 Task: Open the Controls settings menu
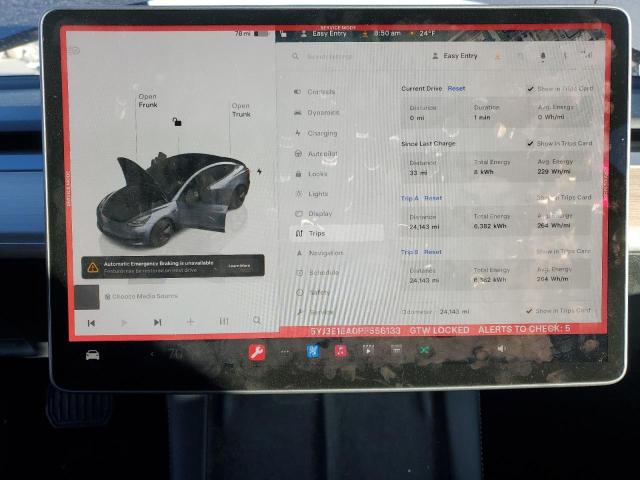315,92
